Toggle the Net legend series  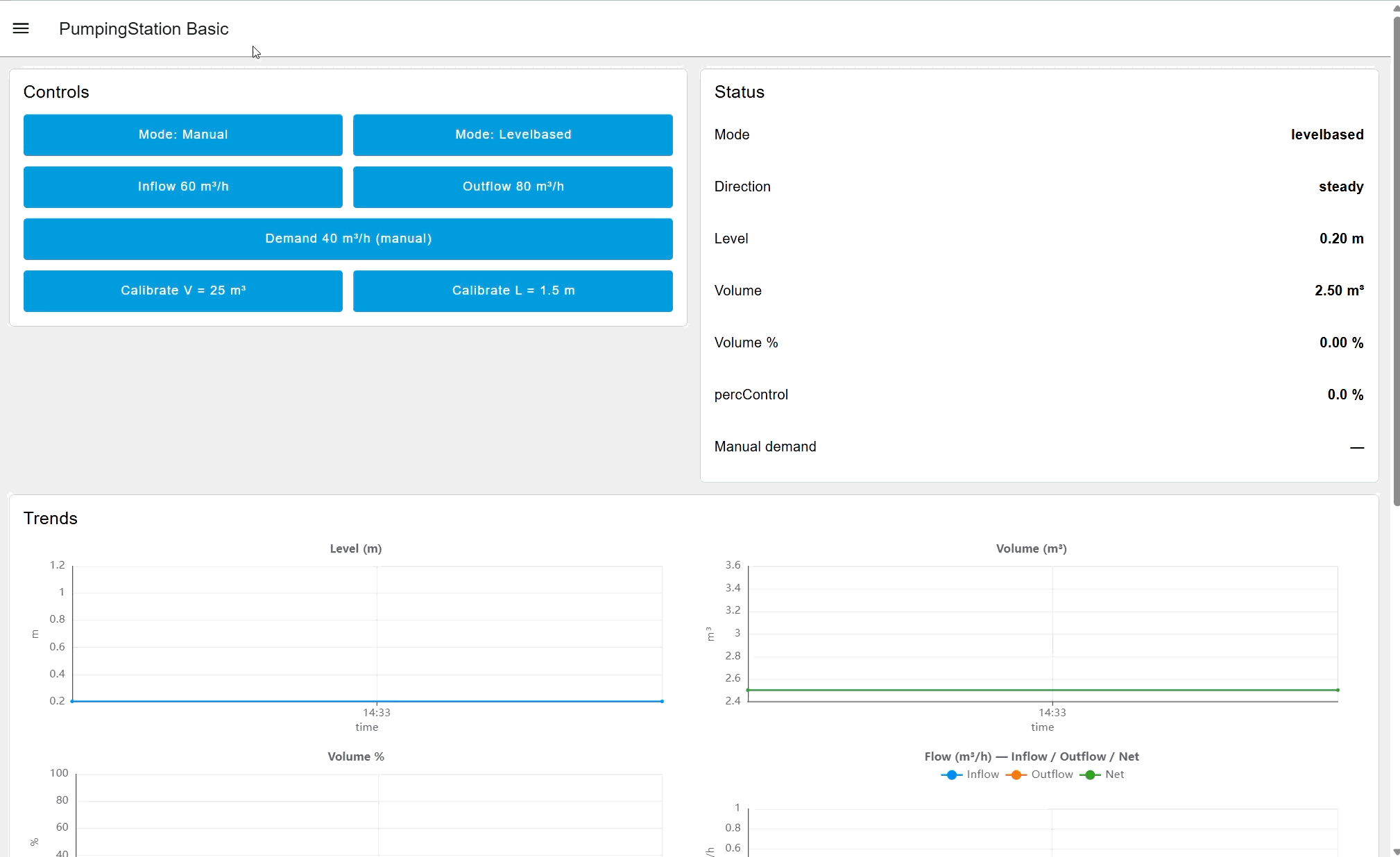(1102, 774)
